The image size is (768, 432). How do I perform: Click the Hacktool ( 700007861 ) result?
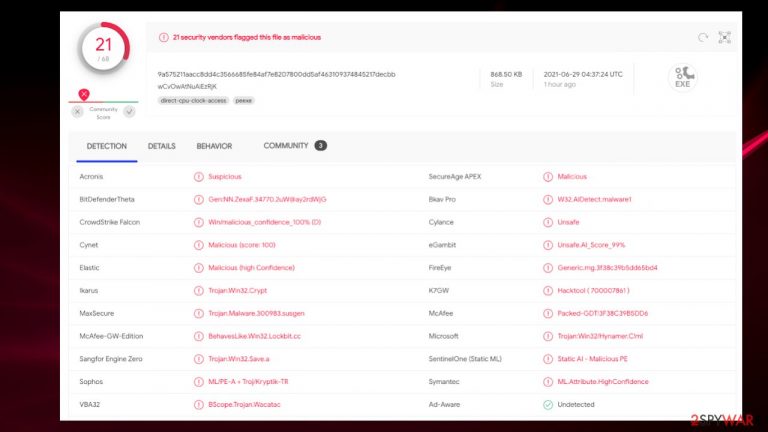(x=593, y=291)
